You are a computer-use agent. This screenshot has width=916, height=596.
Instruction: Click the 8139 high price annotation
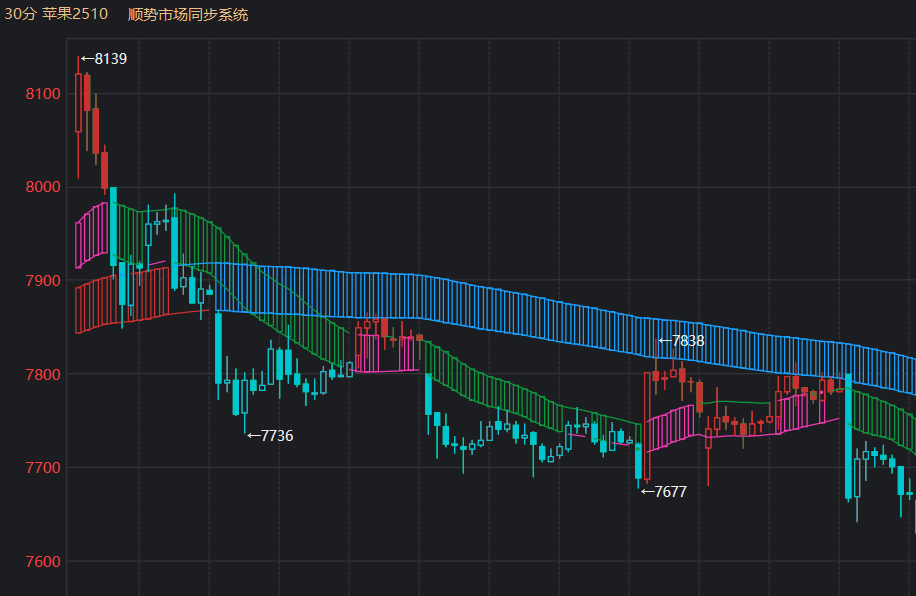coord(104,59)
